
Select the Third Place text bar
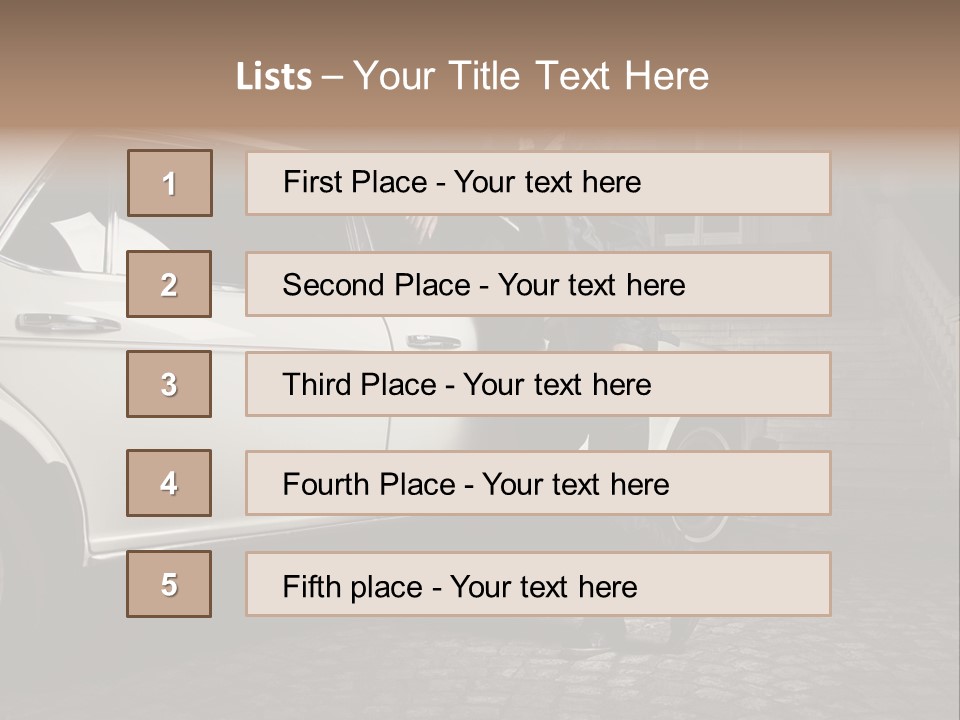coord(538,384)
